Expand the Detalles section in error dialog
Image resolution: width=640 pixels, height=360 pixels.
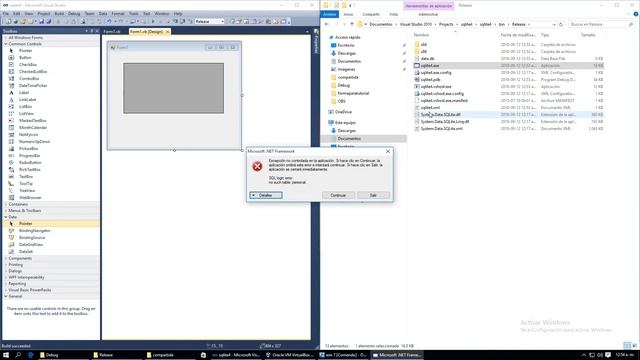tap(266, 196)
